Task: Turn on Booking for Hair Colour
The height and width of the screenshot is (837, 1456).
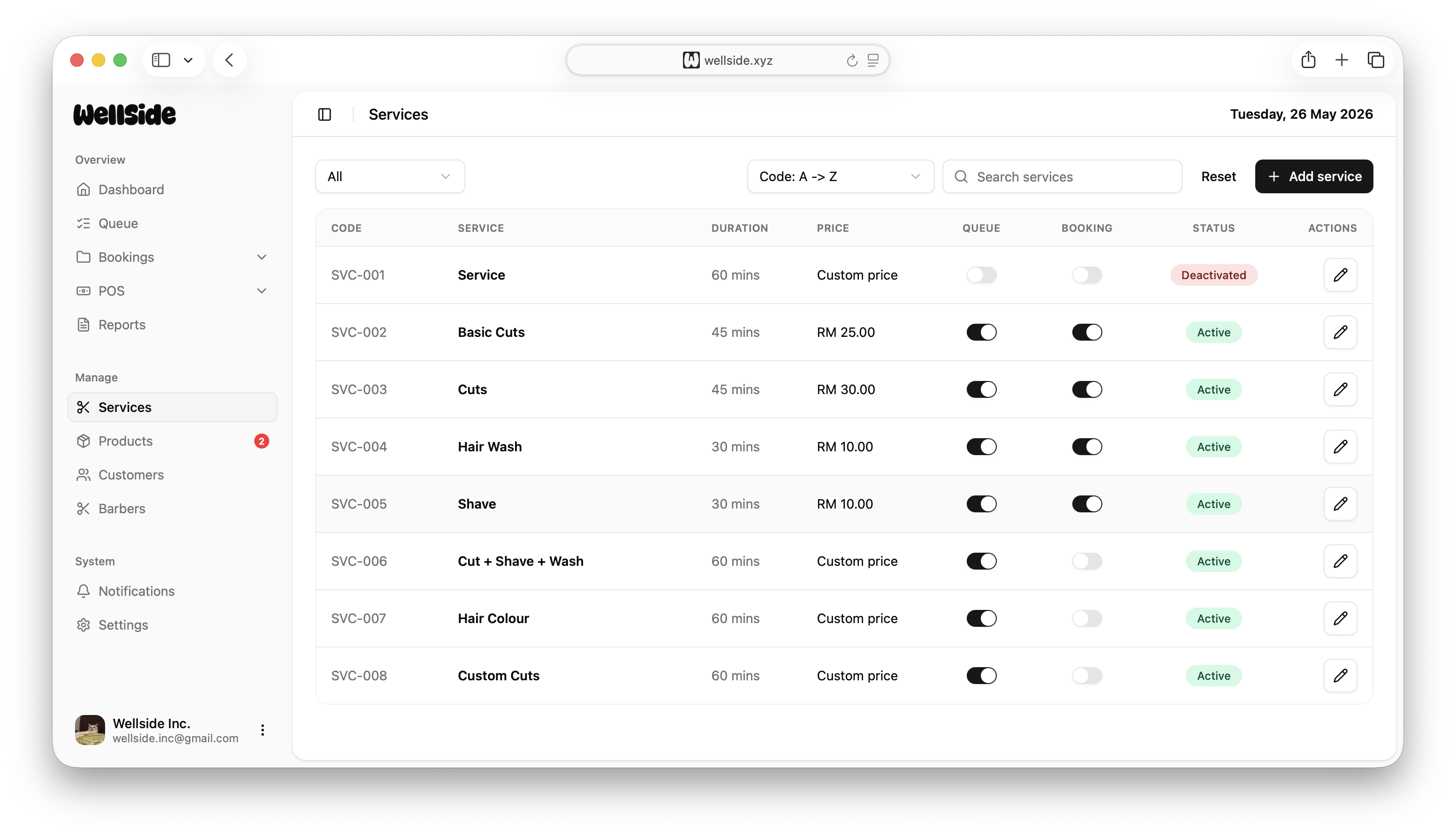Action: (x=1086, y=618)
